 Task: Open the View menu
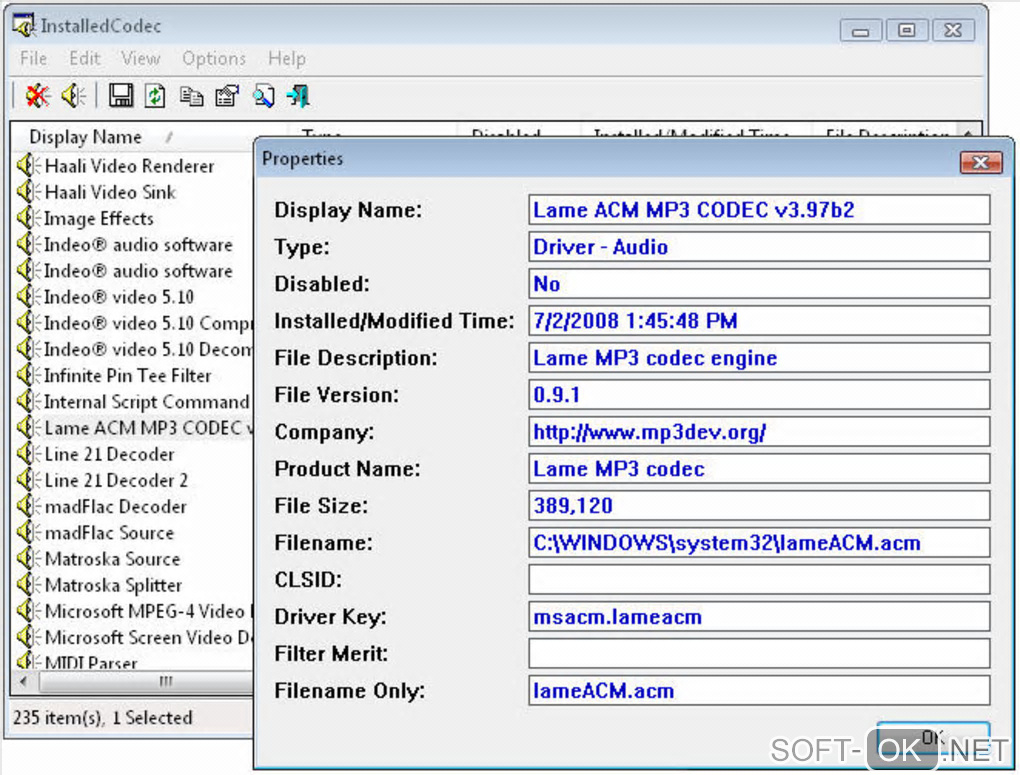click(x=141, y=59)
